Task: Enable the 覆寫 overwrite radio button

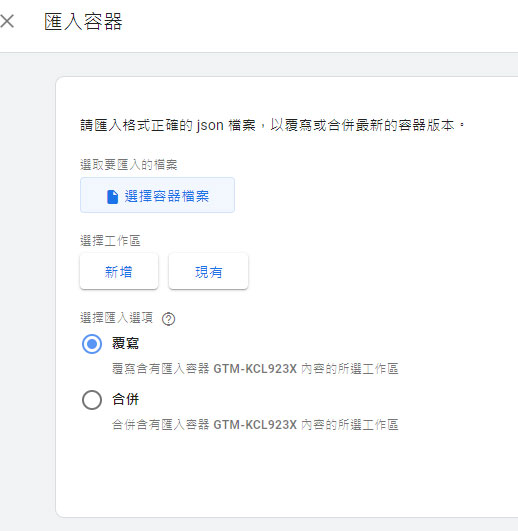Action: [x=92, y=344]
